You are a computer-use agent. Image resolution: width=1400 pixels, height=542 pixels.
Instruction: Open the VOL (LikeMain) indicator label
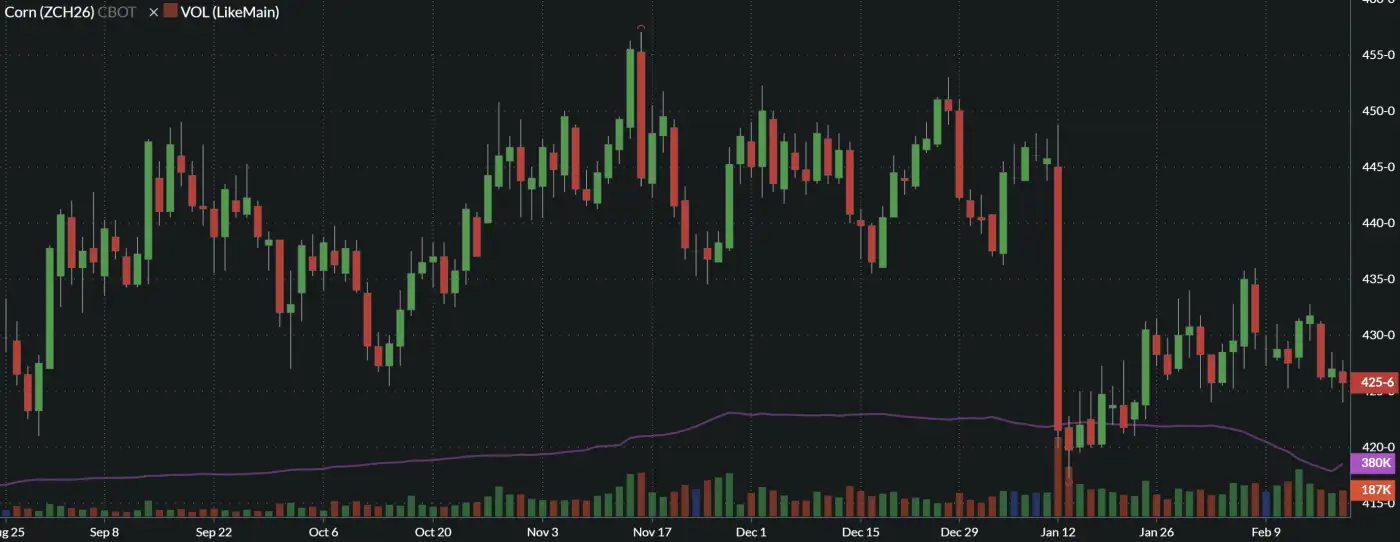tap(229, 13)
